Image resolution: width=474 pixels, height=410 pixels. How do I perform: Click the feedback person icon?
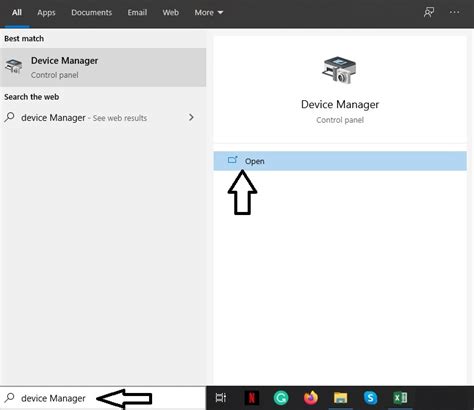[x=429, y=13]
